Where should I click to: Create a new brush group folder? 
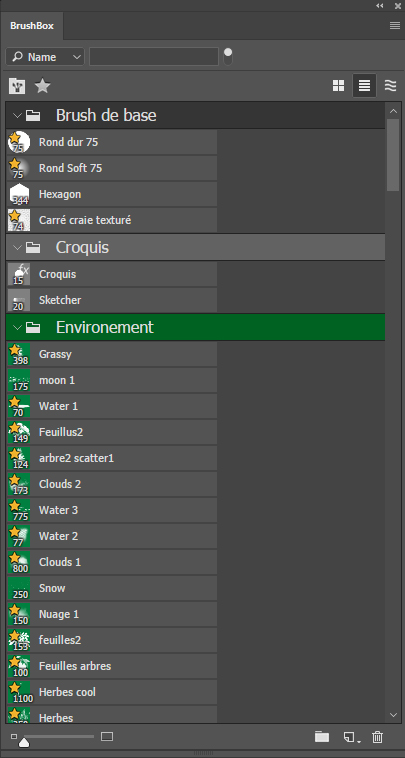[x=321, y=737]
